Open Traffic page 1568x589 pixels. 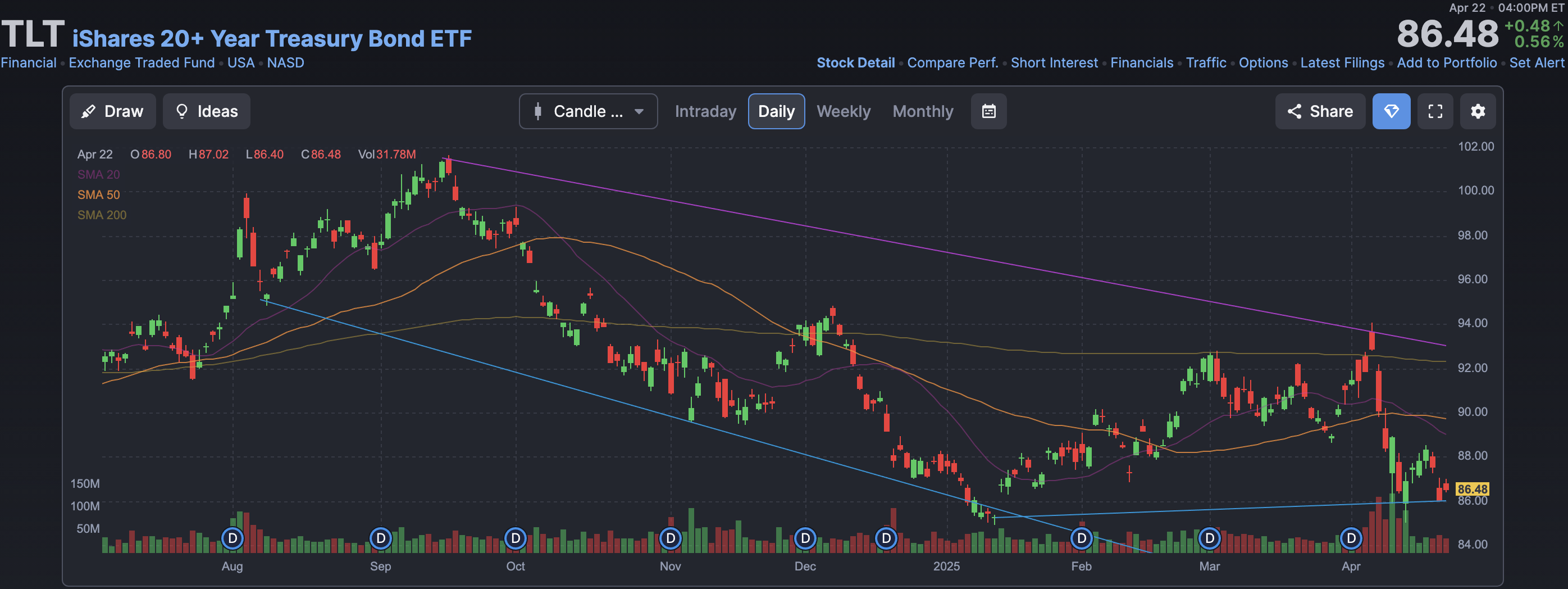pos(1206,63)
